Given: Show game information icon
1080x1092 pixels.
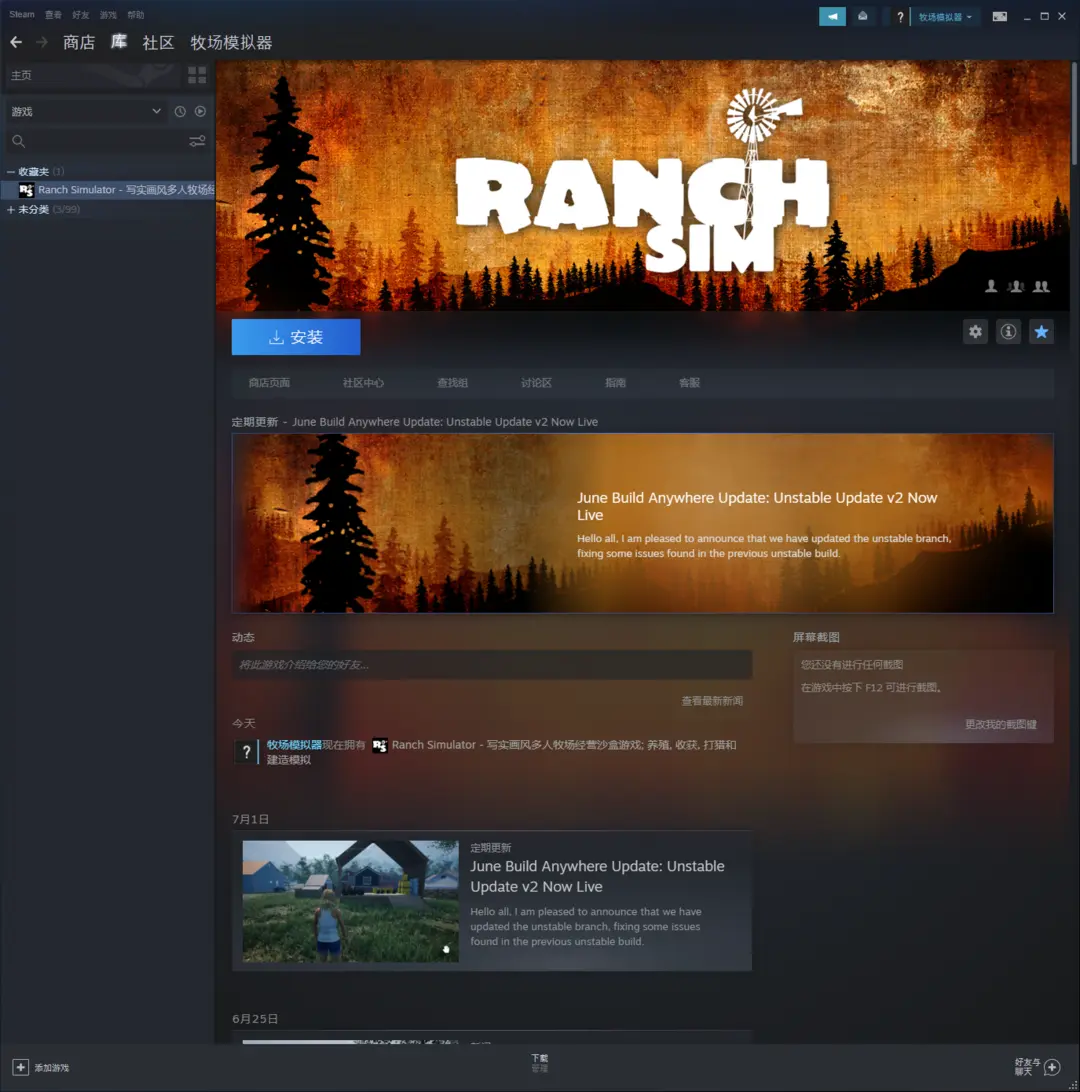Looking at the screenshot, I should [x=1008, y=332].
